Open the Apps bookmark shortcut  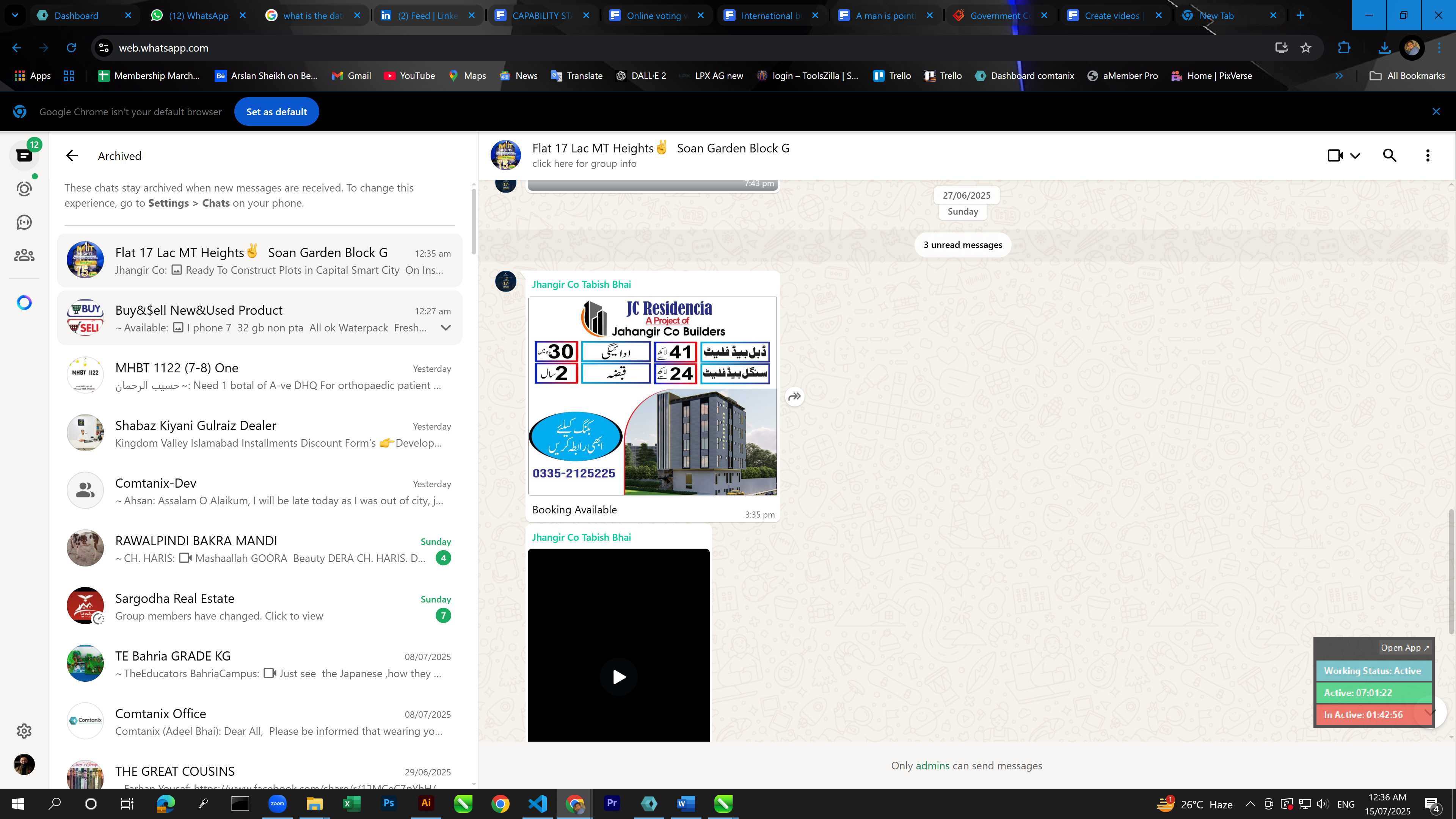[32, 76]
